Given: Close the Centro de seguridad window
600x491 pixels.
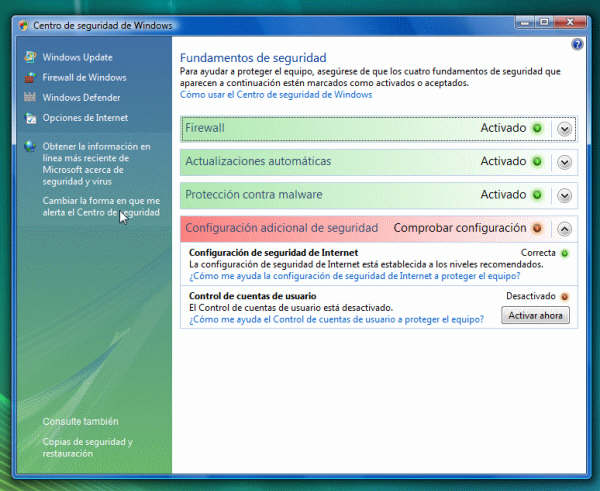Looking at the screenshot, I should 570,22.
